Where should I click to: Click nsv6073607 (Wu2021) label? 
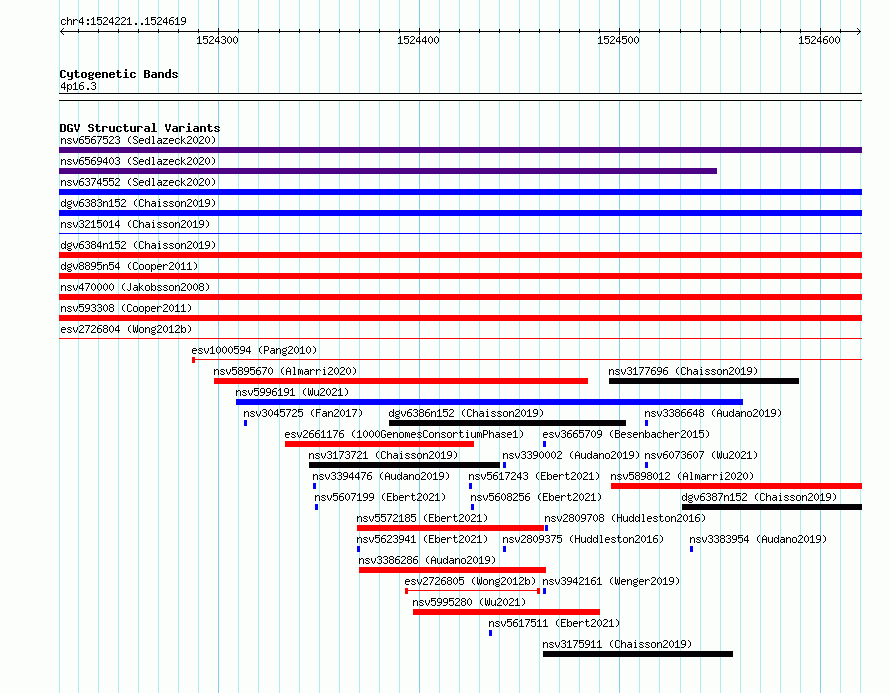[x=701, y=455]
